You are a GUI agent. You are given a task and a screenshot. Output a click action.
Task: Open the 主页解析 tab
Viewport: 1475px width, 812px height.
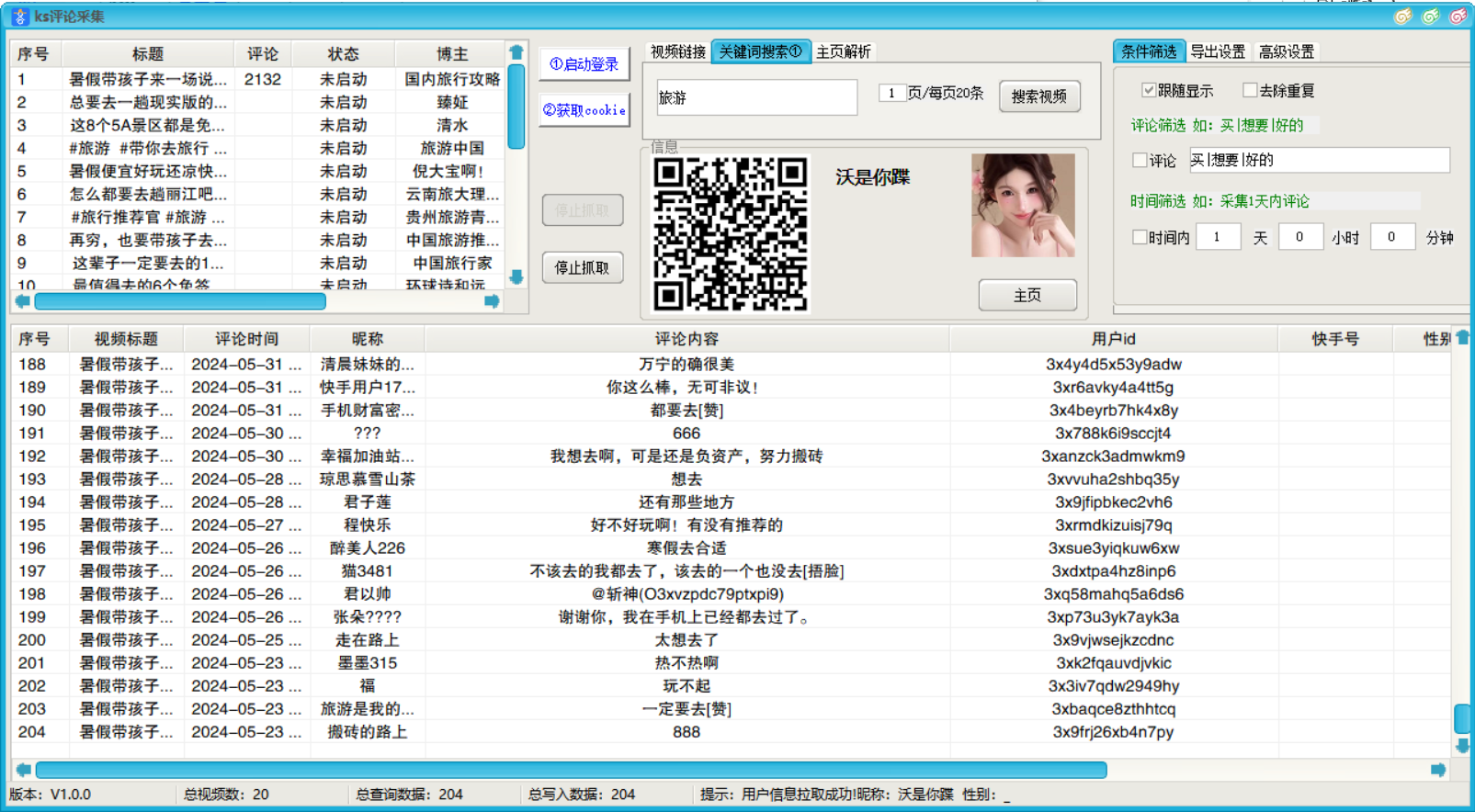[844, 51]
